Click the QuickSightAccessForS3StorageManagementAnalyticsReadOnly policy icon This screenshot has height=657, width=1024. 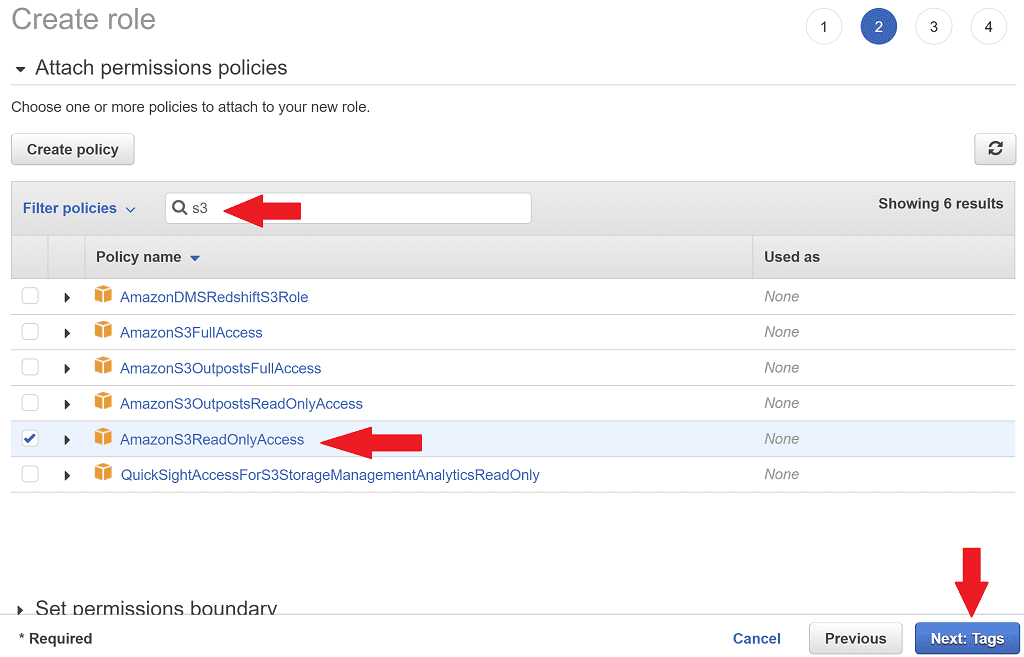pos(104,474)
